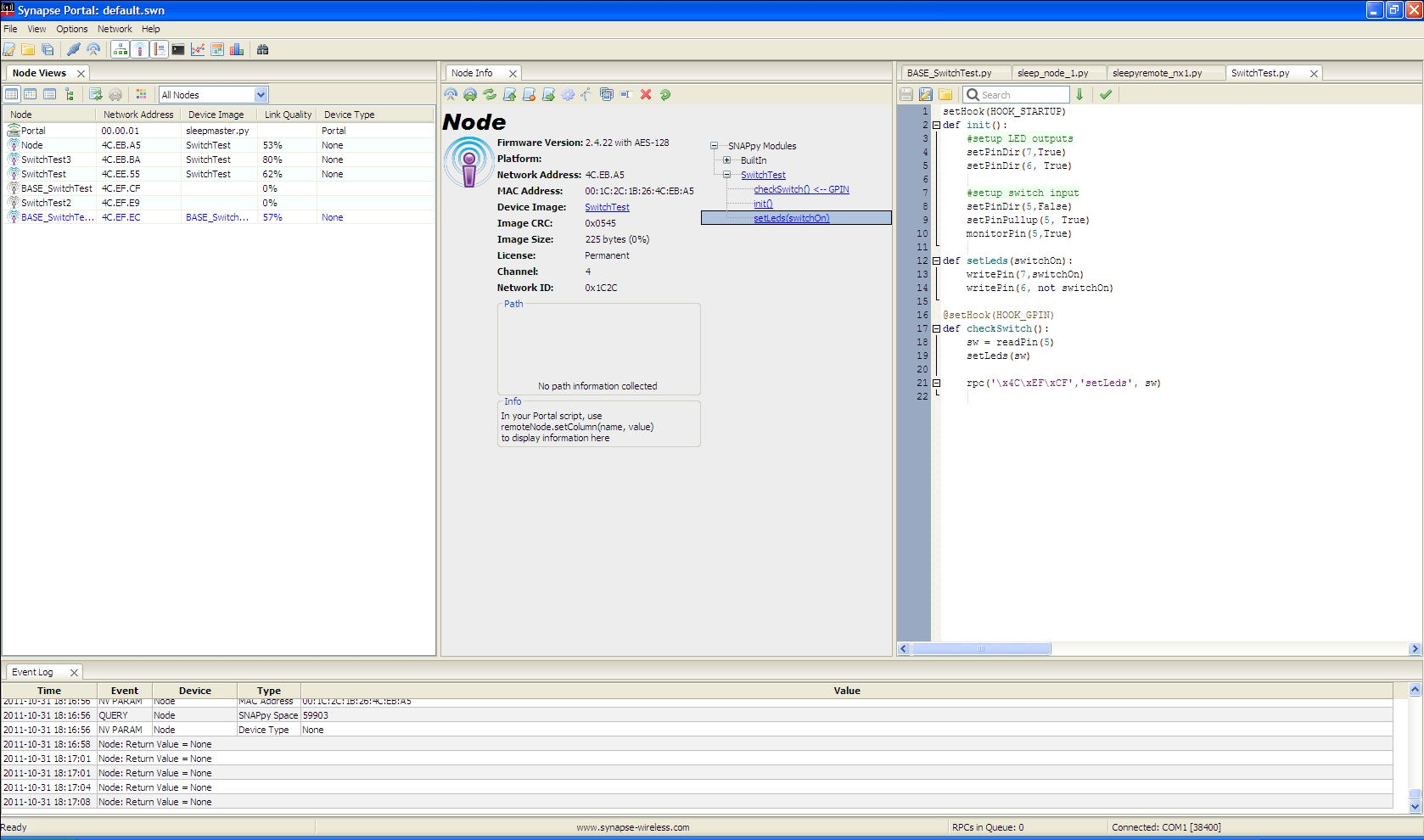Click the serial port connect plug icon
Viewport: 1424px width, 840px height.
pos(74,49)
